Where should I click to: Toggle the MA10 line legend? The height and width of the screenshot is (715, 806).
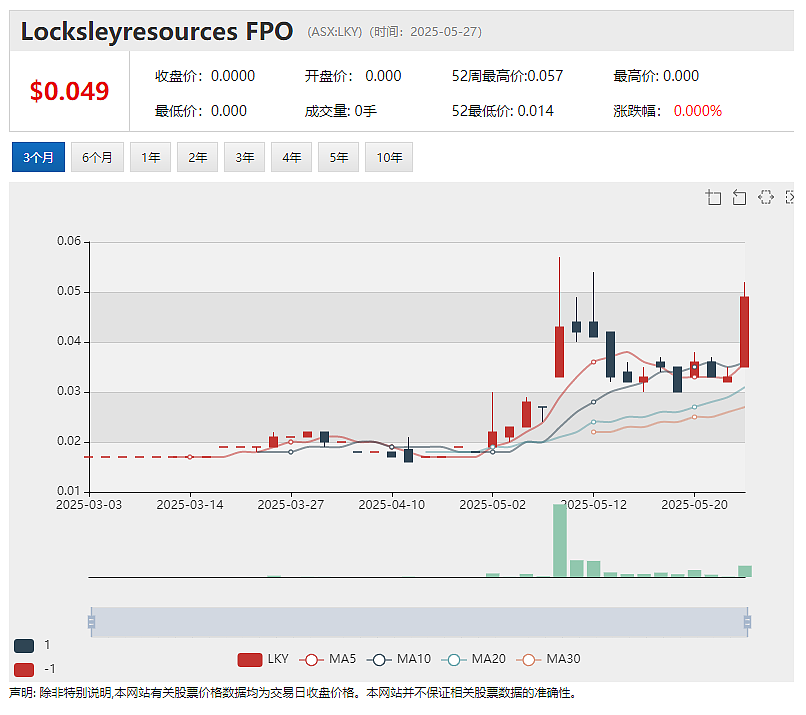(x=399, y=659)
